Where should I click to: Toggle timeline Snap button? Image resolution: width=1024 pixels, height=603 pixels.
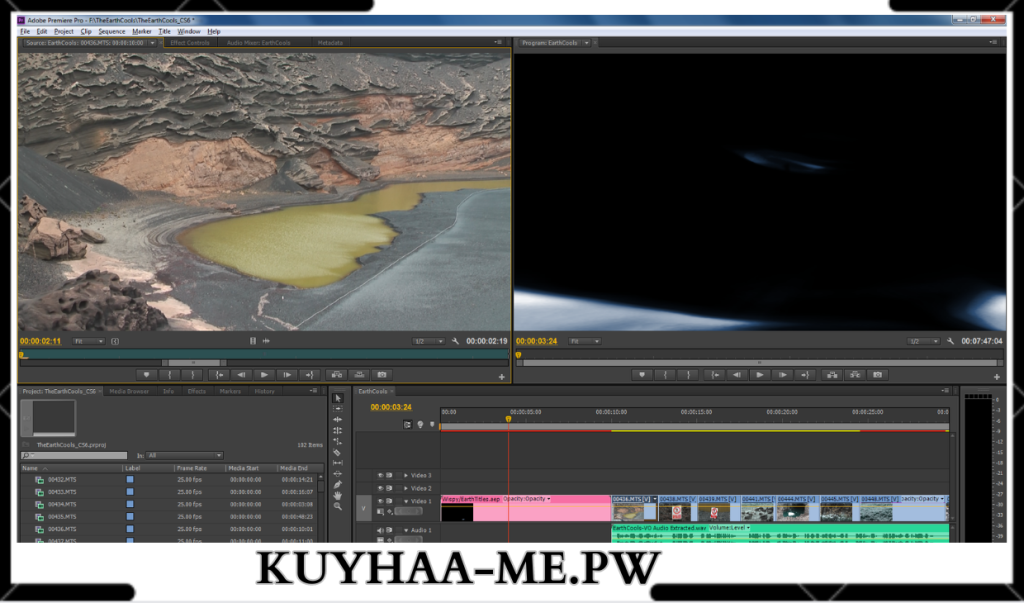[408, 425]
